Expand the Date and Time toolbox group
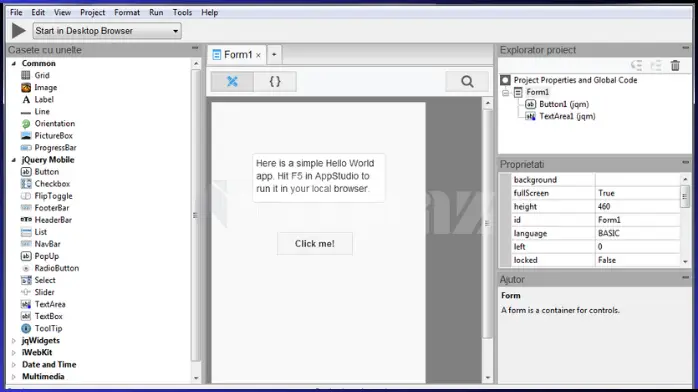This screenshot has width=698, height=392. (13, 365)
